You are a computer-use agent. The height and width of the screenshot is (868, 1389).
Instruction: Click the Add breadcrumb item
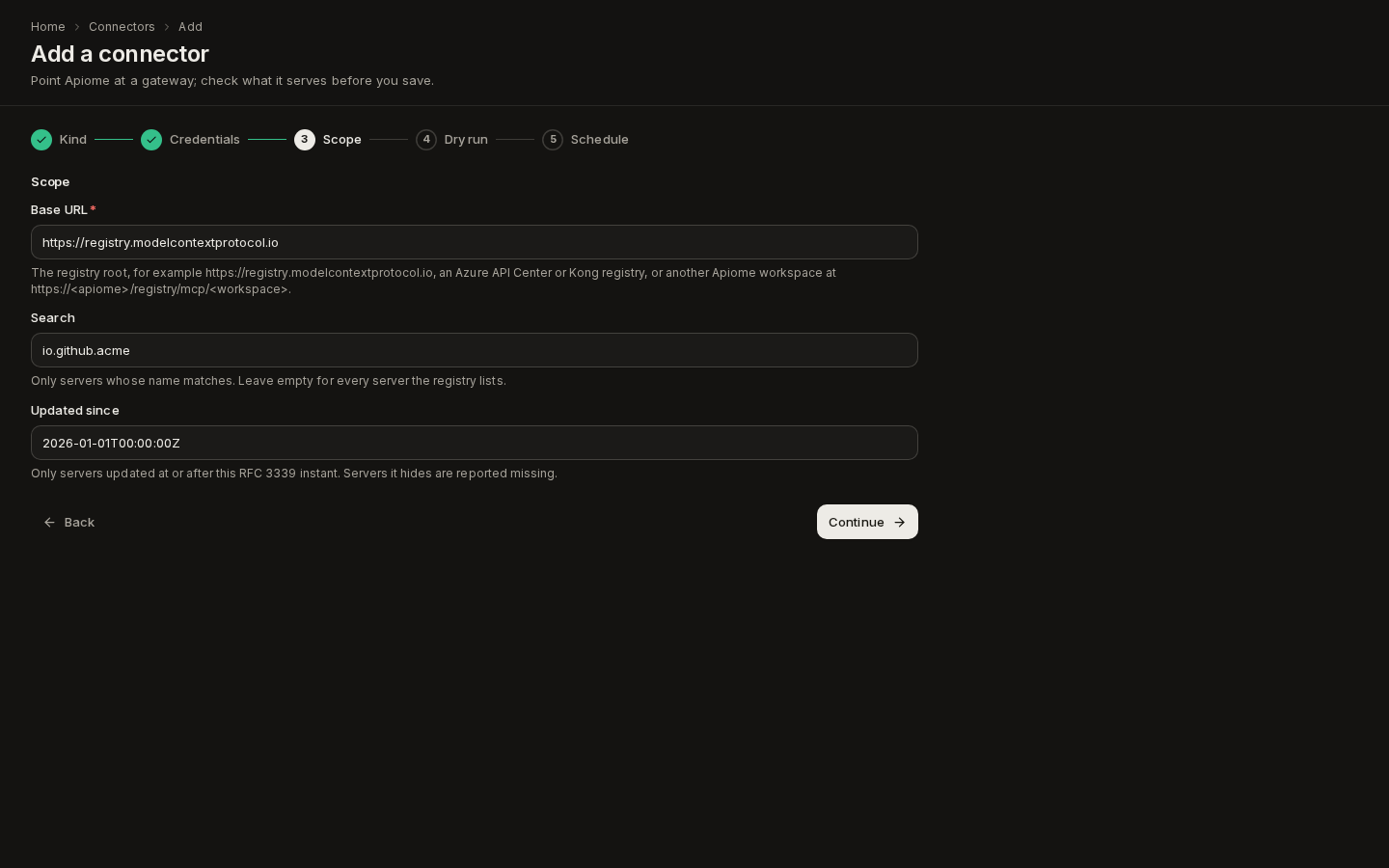[190, 27]
